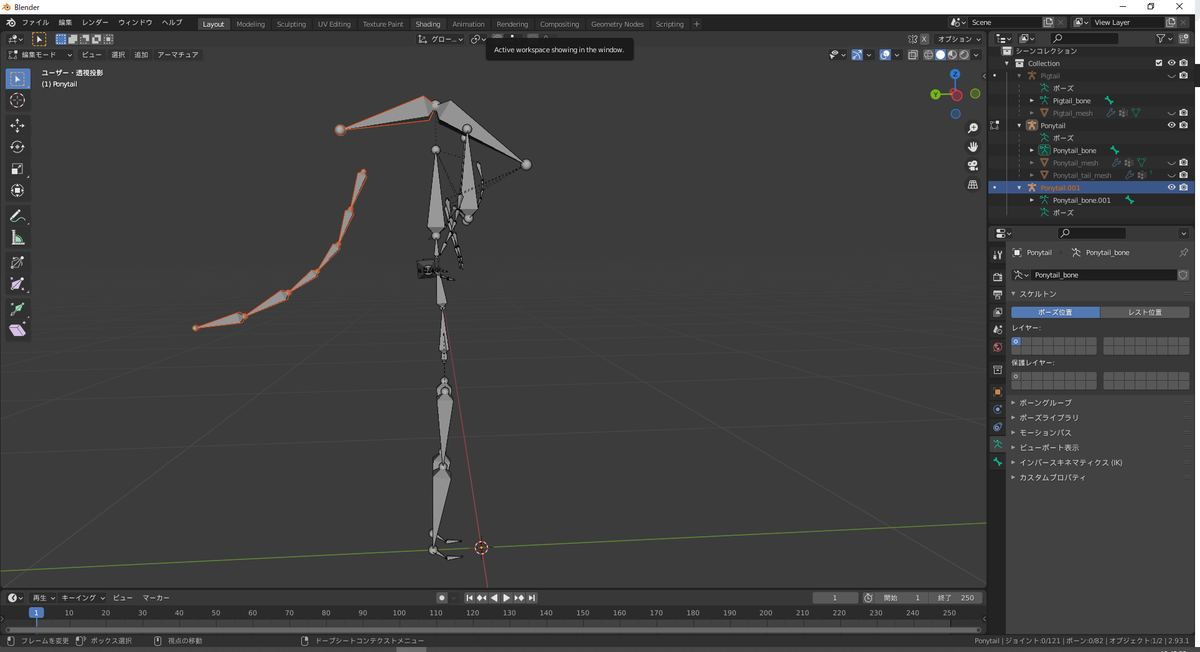Toggle X-ray display button
The height and width of the screenshot is (652, 1200).
tap(914, 55)
